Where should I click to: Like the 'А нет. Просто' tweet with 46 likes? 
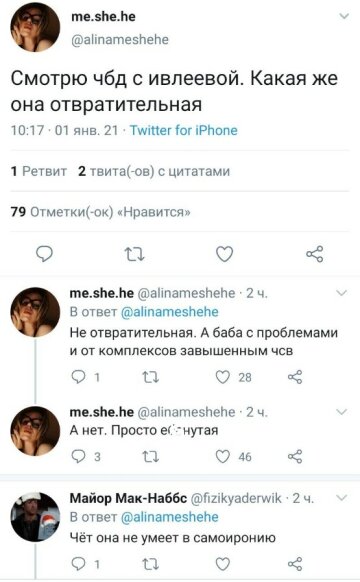tap(223, 457)
